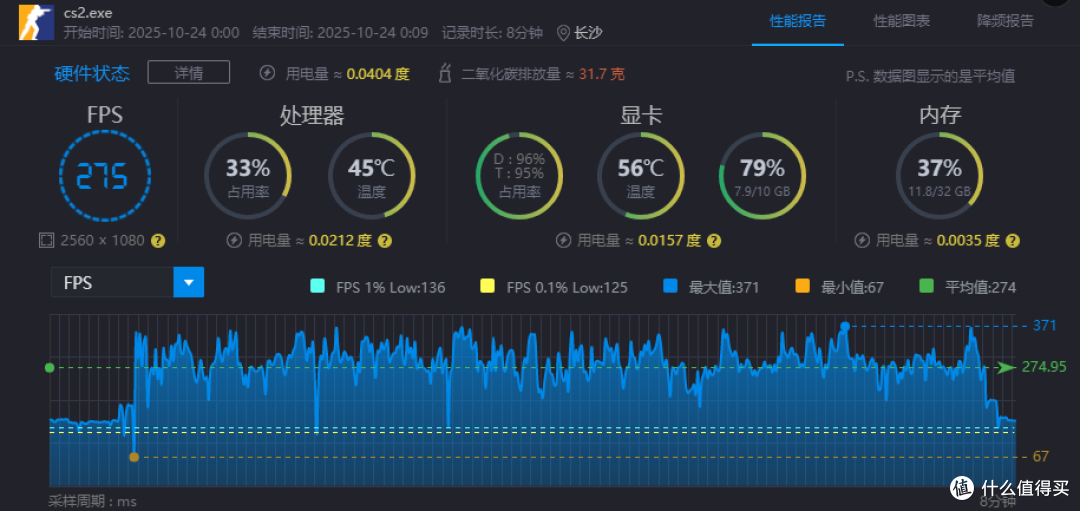Image resolution: width=1080 pixels, height=511 pixels.
Task: Click lightning icon under the 显卡 section
Action: click(x=563, y=240)
